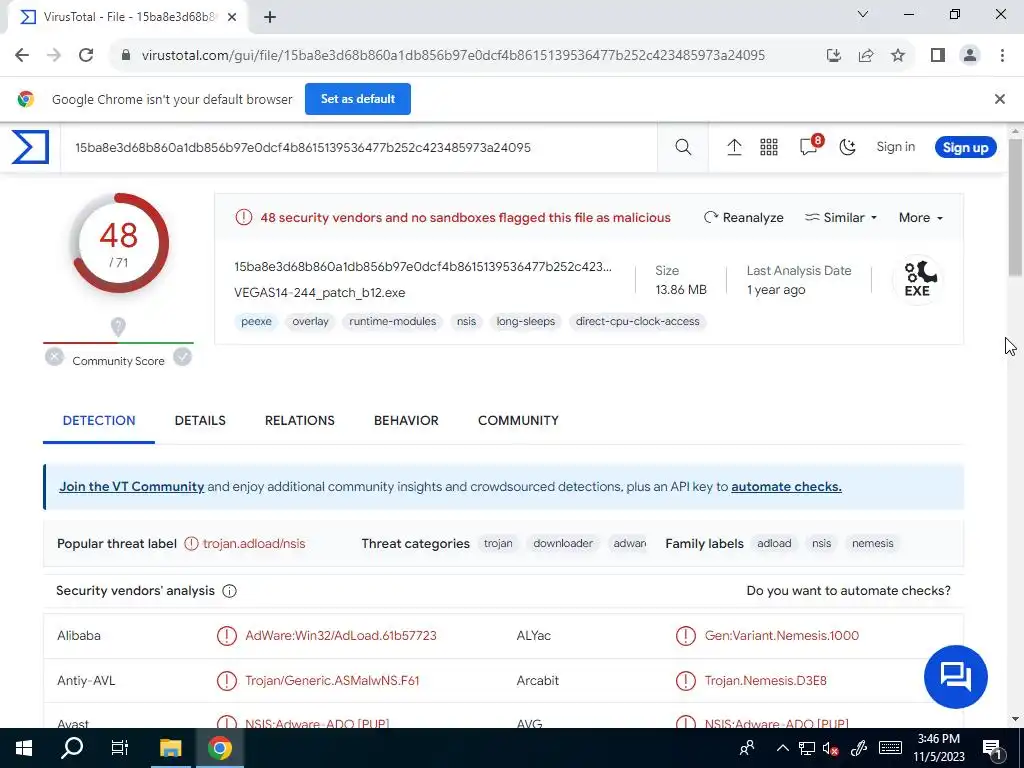Switch to the DETECTION tab

click(x=99, y=421)
